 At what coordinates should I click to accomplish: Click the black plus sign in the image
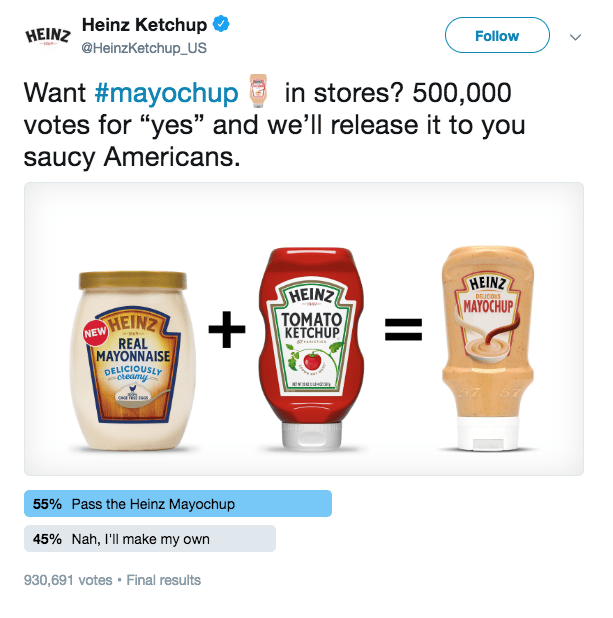click(226, 330)
